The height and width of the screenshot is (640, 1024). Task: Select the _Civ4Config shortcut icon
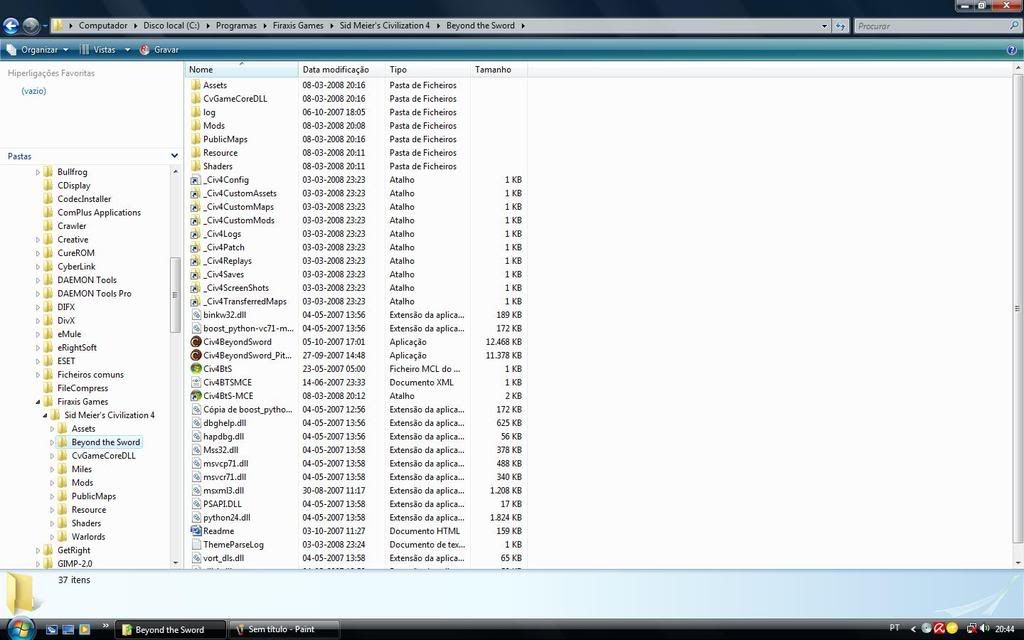pyautogui.click(x=195, y=180)
